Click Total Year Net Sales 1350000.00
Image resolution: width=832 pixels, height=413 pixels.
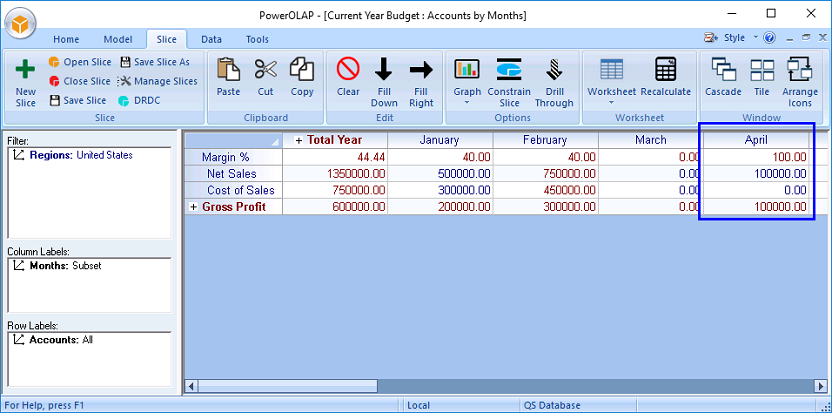coord(335,174)
